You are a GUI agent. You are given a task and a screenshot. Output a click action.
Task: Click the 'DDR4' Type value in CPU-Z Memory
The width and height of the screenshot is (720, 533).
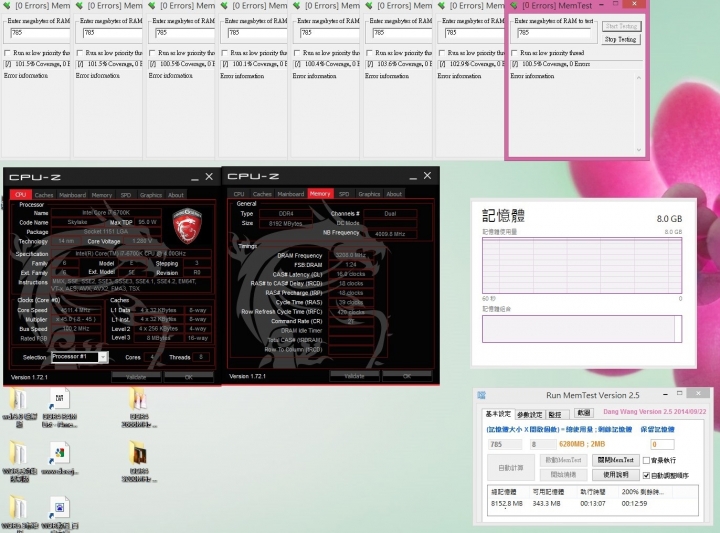tap(286, 214)
